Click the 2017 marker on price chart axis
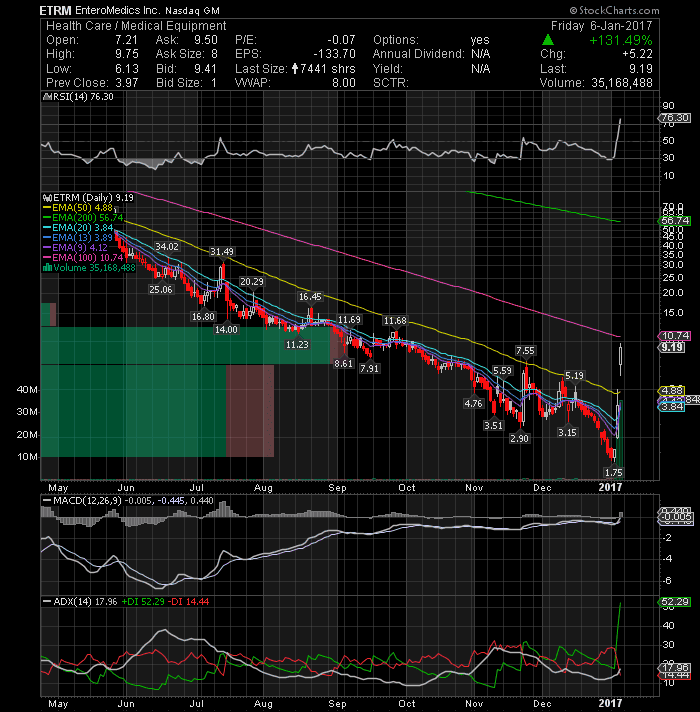This screenshot has height=712, width=700. [x=610, y=487]
